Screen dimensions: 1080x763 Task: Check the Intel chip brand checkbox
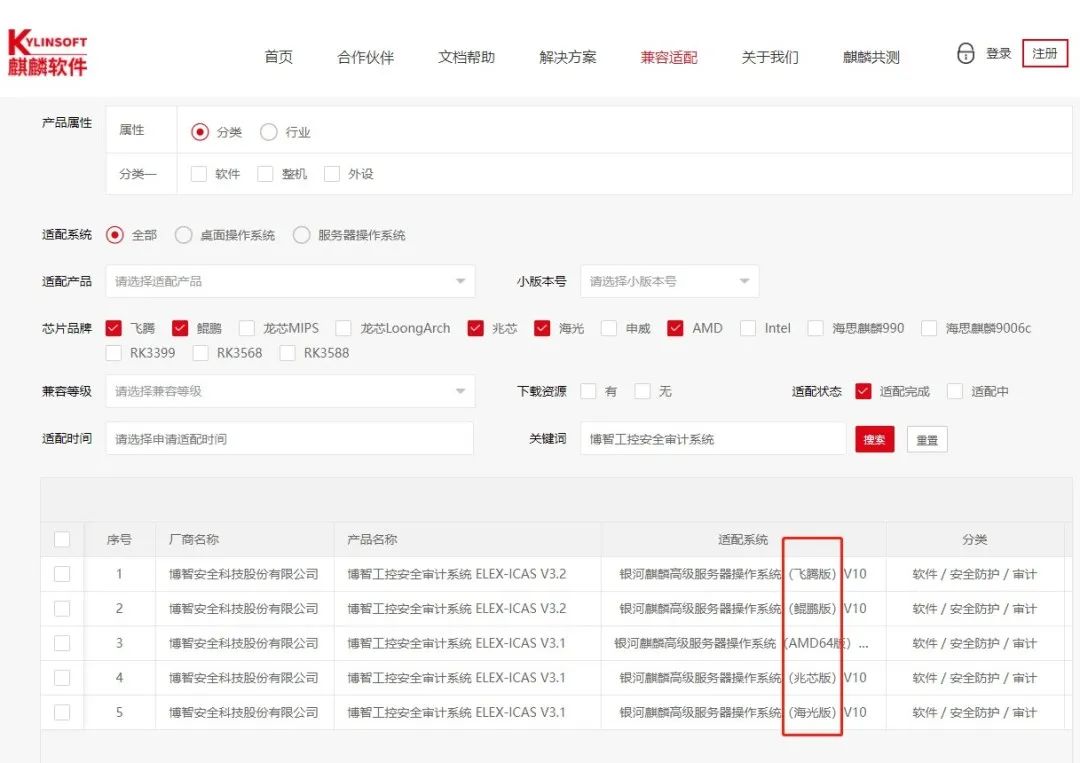[x=748, y=328]
